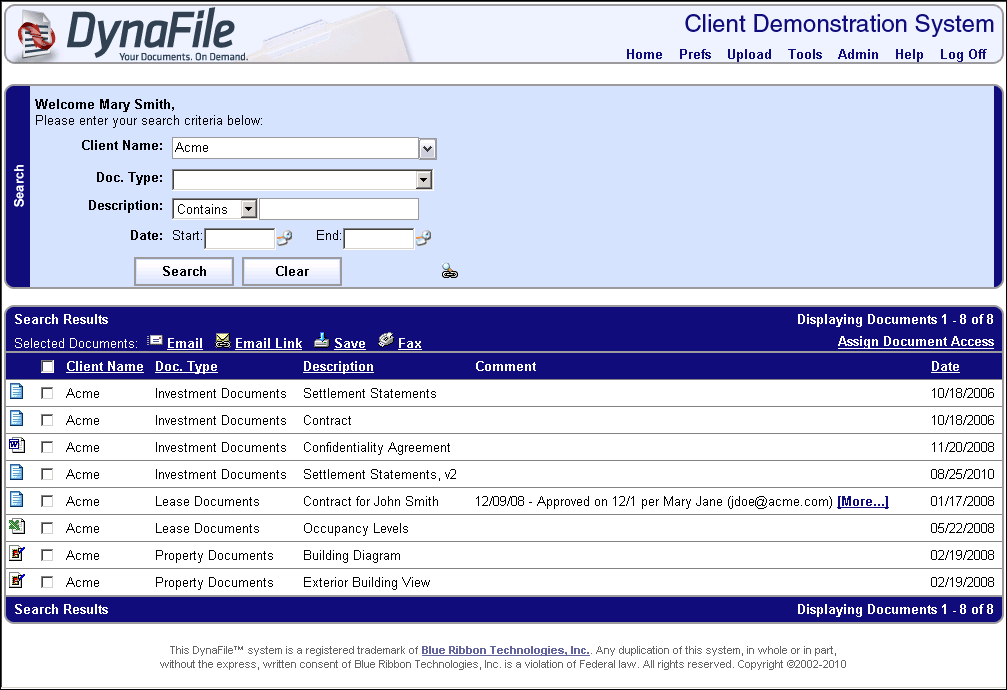Click the DynaFile logo icon

(36, 36)
